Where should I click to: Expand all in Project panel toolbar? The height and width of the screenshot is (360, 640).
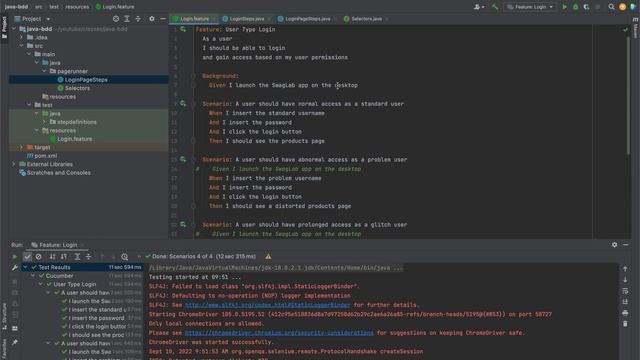[127, 19]
